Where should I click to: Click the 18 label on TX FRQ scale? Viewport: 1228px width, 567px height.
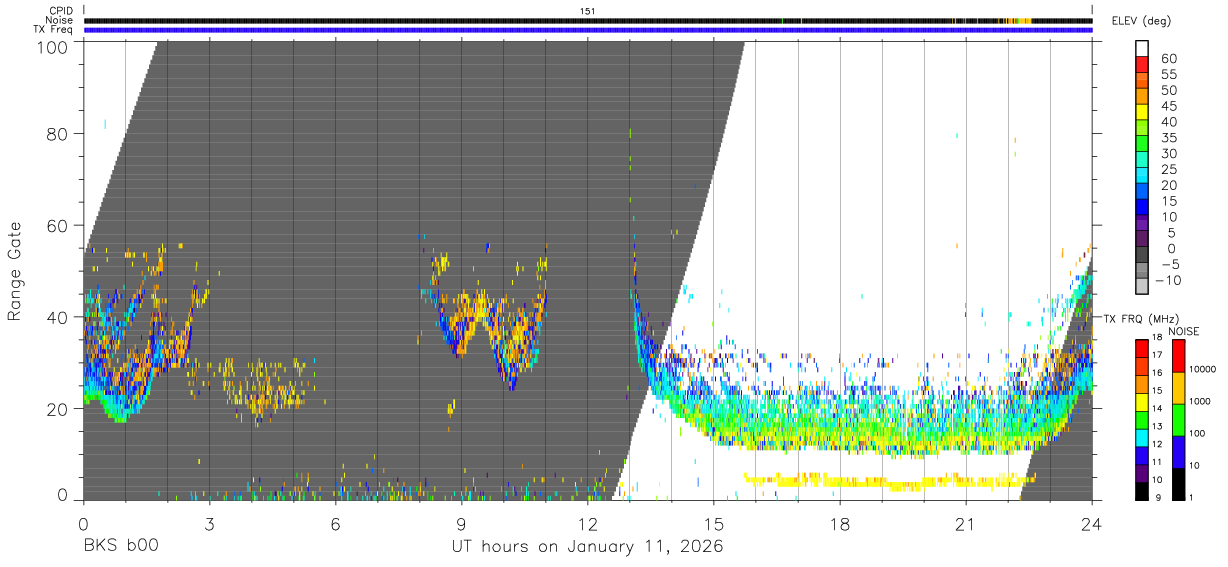pyautogui.click(x=1157, y=338)
